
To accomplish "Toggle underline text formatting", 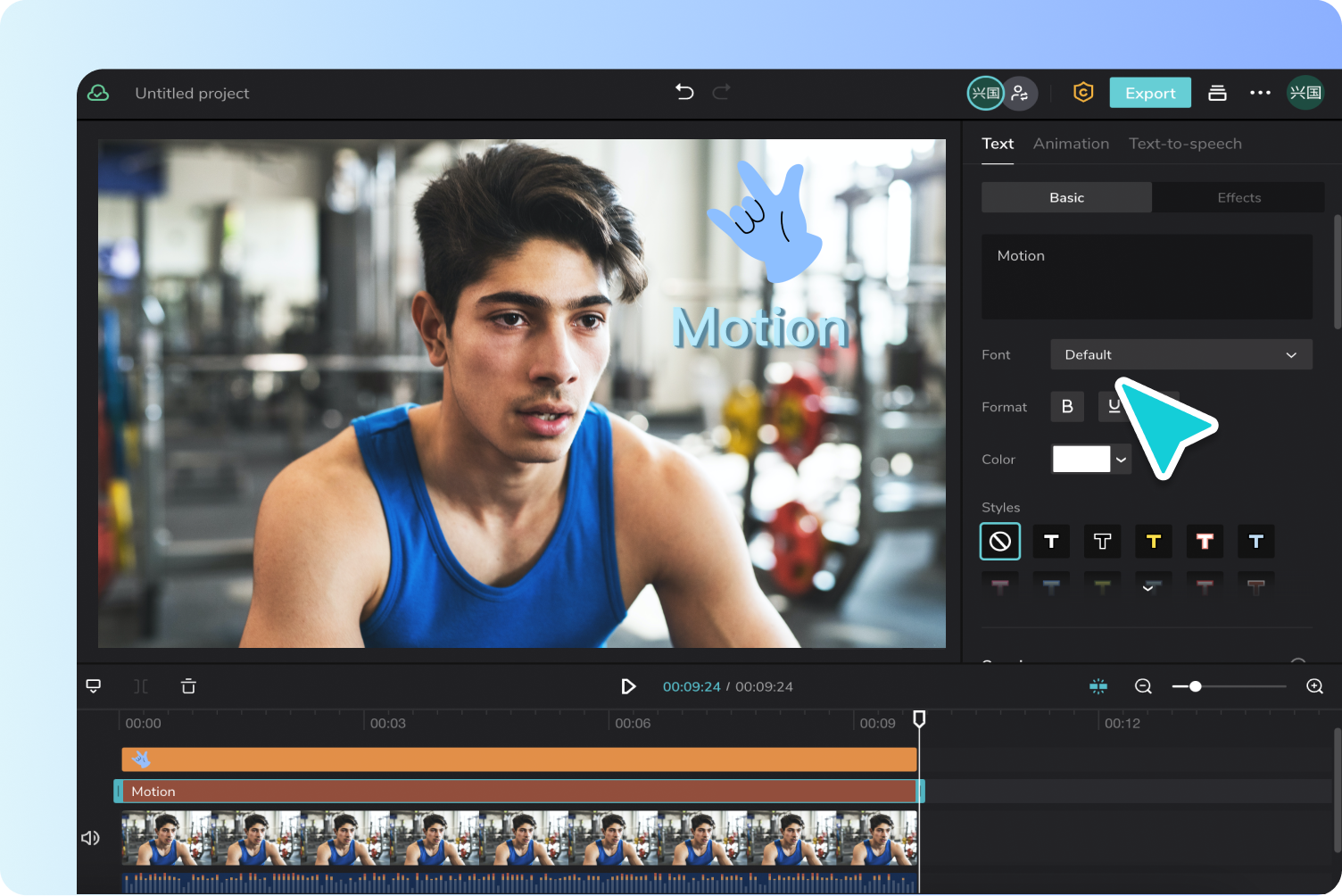I will pyautogui.click(x=1114, y=406).
